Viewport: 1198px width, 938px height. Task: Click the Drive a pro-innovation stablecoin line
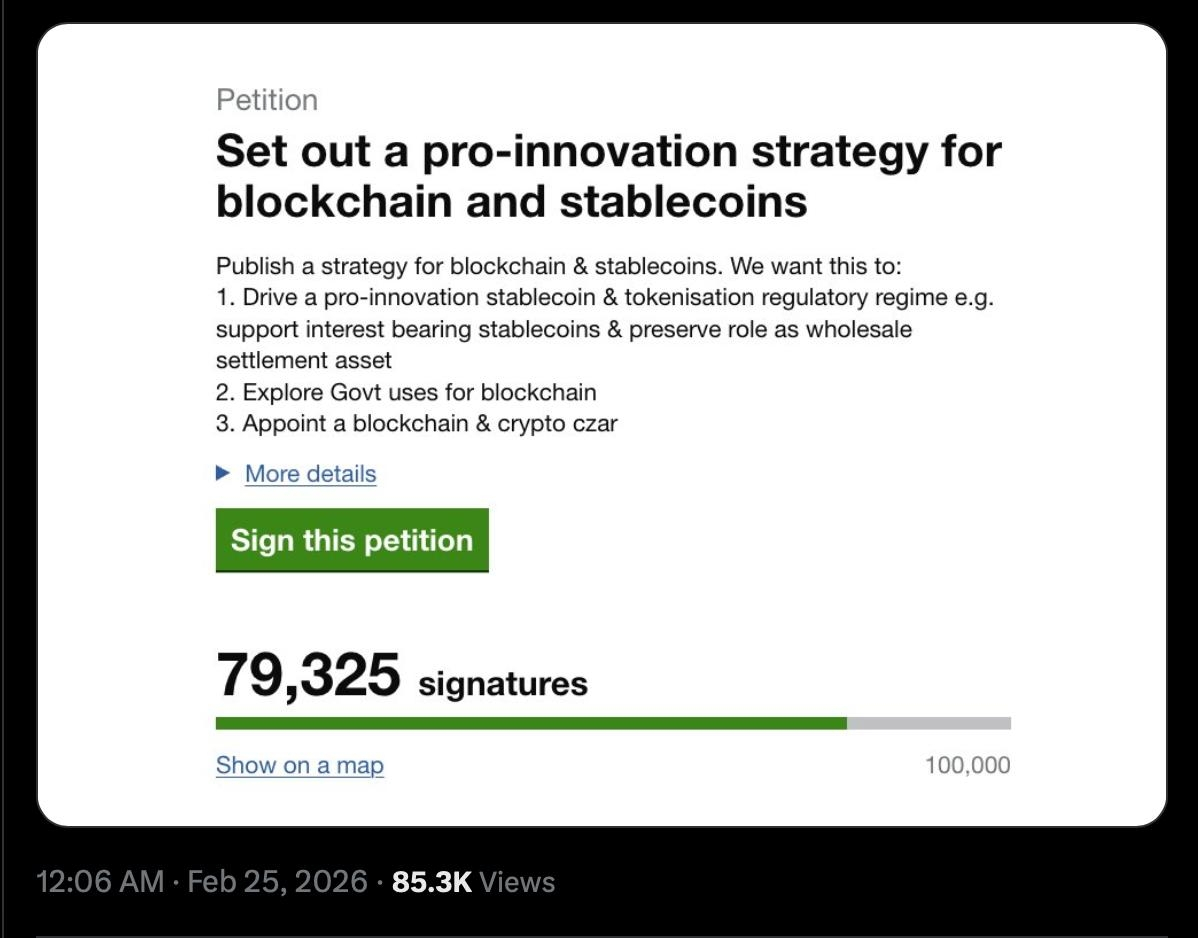click(x=604, y=298)
